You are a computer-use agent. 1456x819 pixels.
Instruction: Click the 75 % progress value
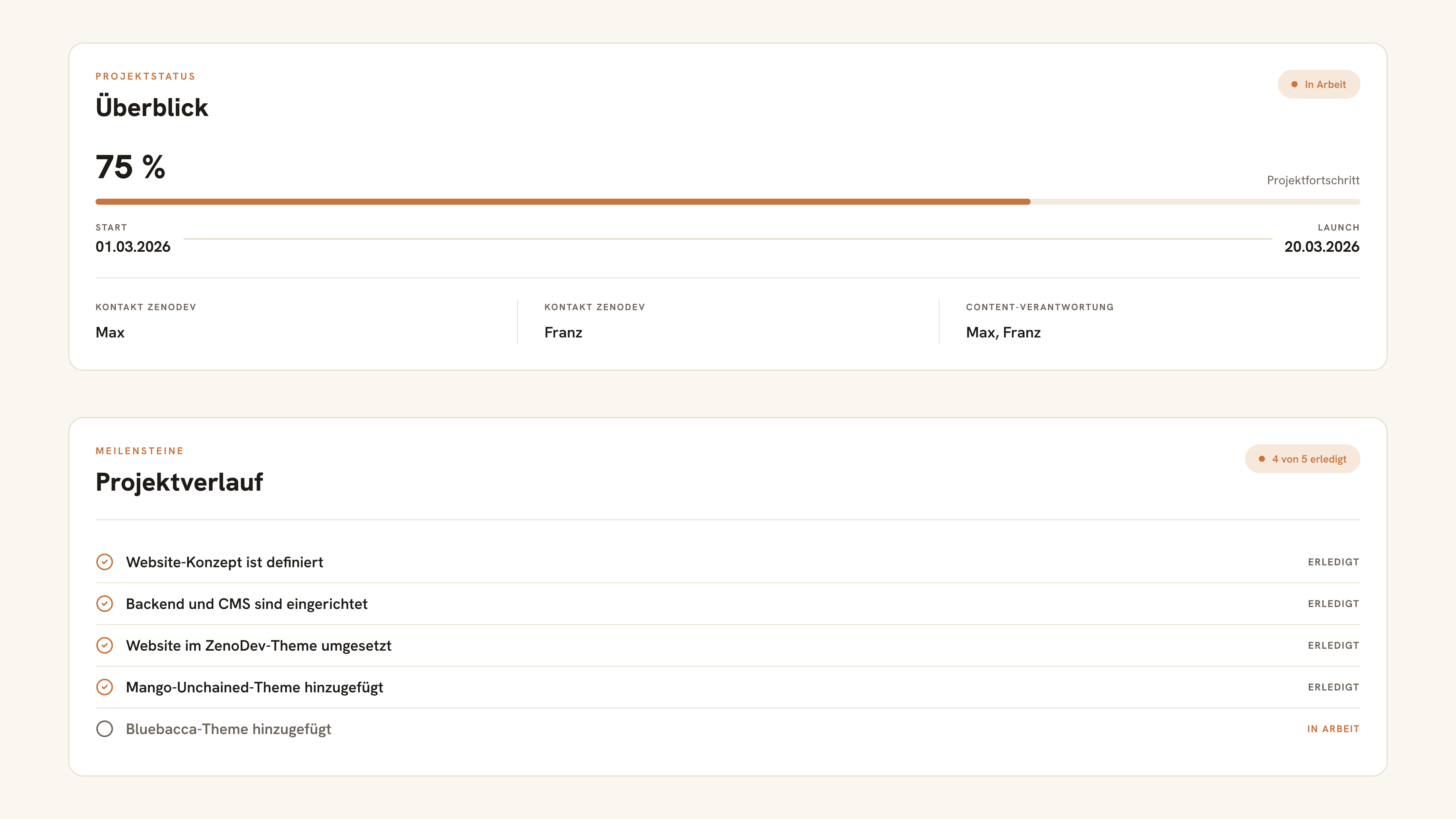pyautogui.click(x=131, y=167)
